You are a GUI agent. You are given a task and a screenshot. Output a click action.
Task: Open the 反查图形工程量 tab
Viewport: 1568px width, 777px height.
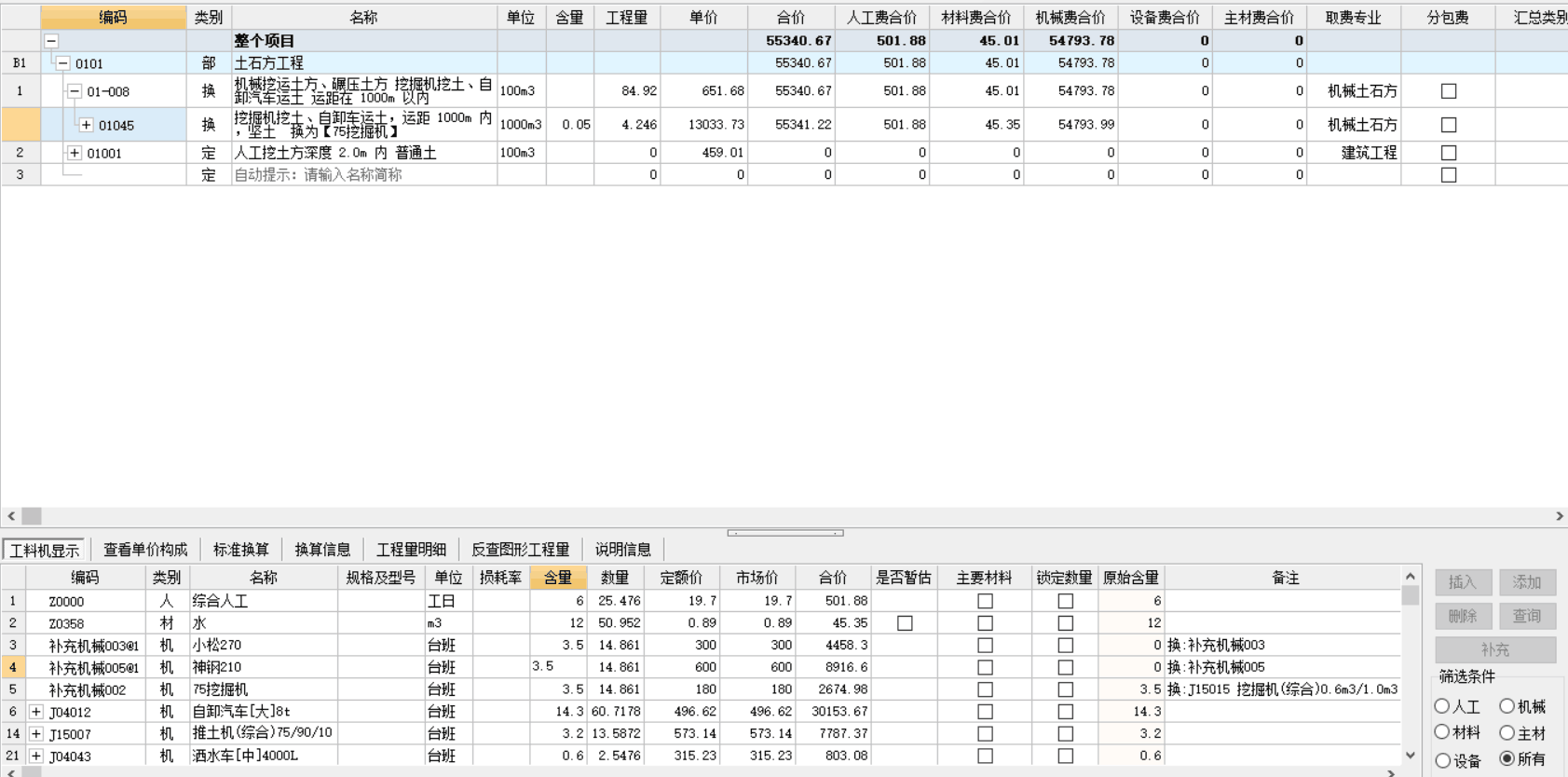(520, 550)
